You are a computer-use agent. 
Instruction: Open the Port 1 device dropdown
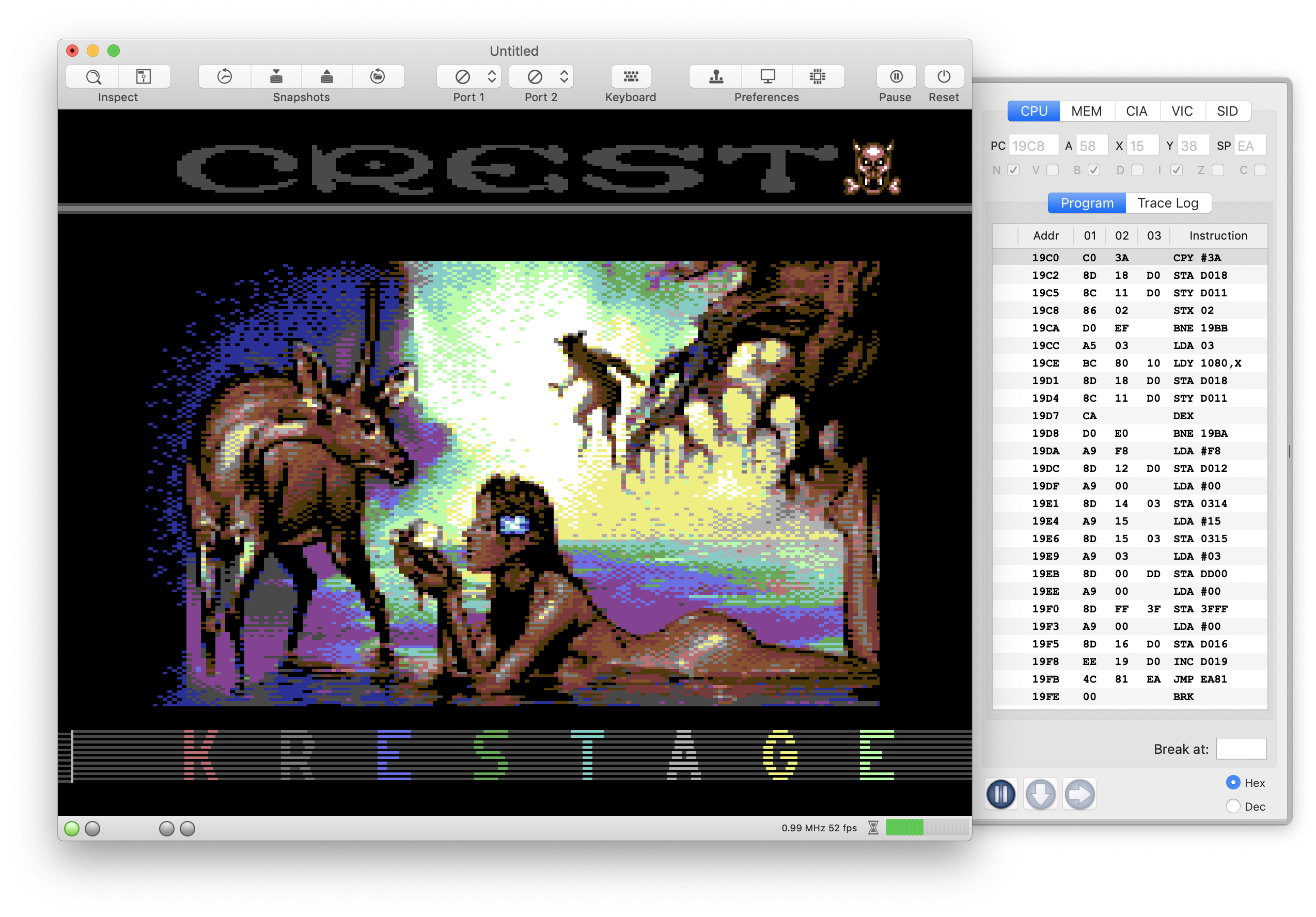point(469,76)
